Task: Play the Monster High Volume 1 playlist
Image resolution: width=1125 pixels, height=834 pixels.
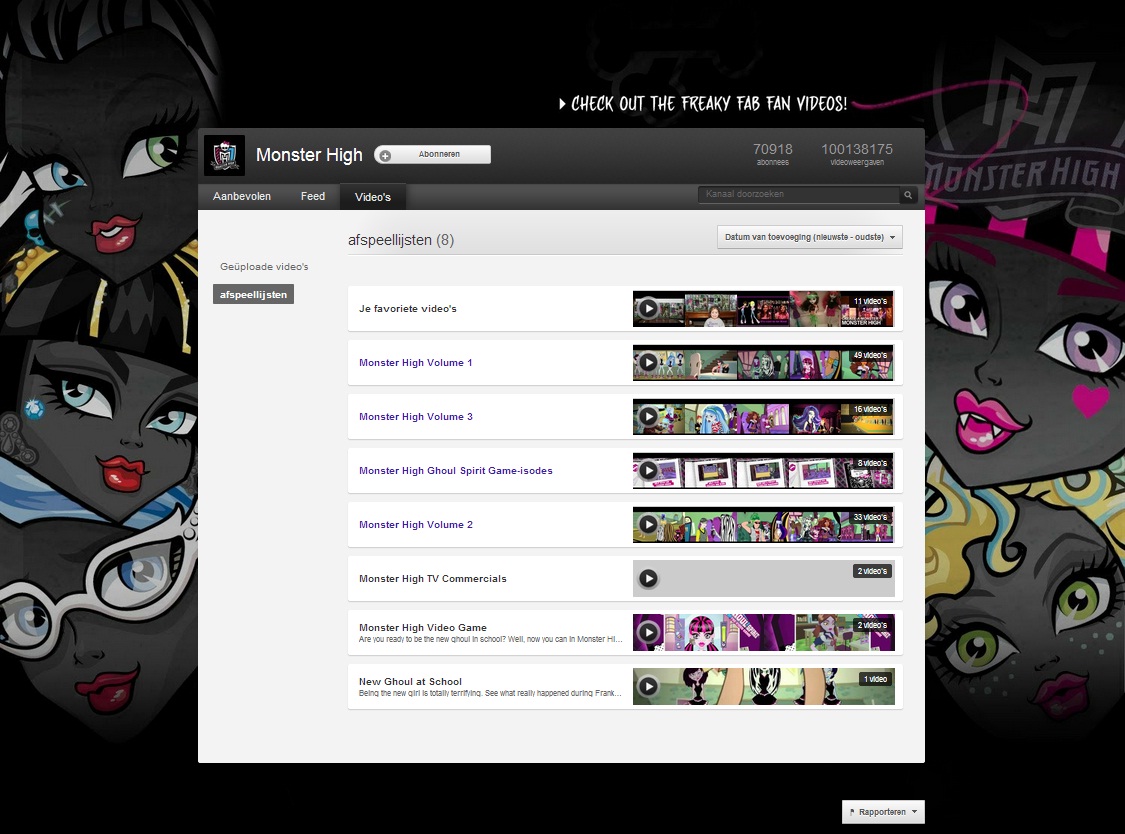Action: pos(648,363)
